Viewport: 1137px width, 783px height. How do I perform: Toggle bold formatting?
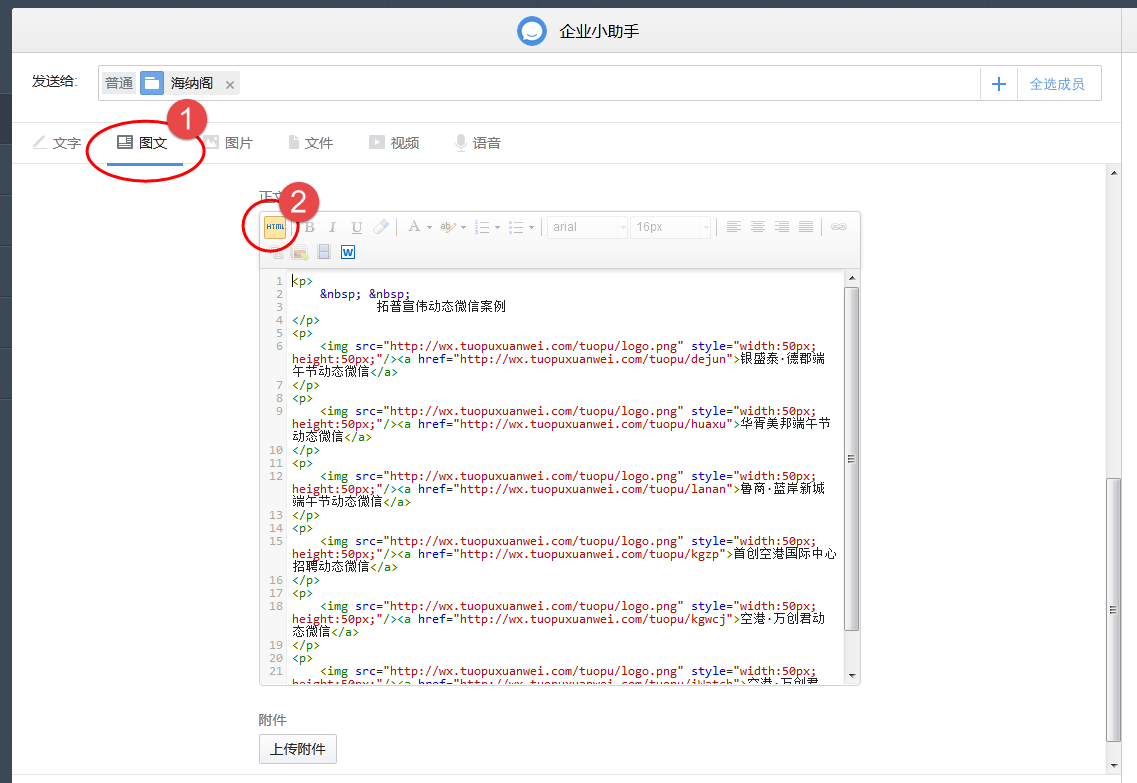pos(310,227)
